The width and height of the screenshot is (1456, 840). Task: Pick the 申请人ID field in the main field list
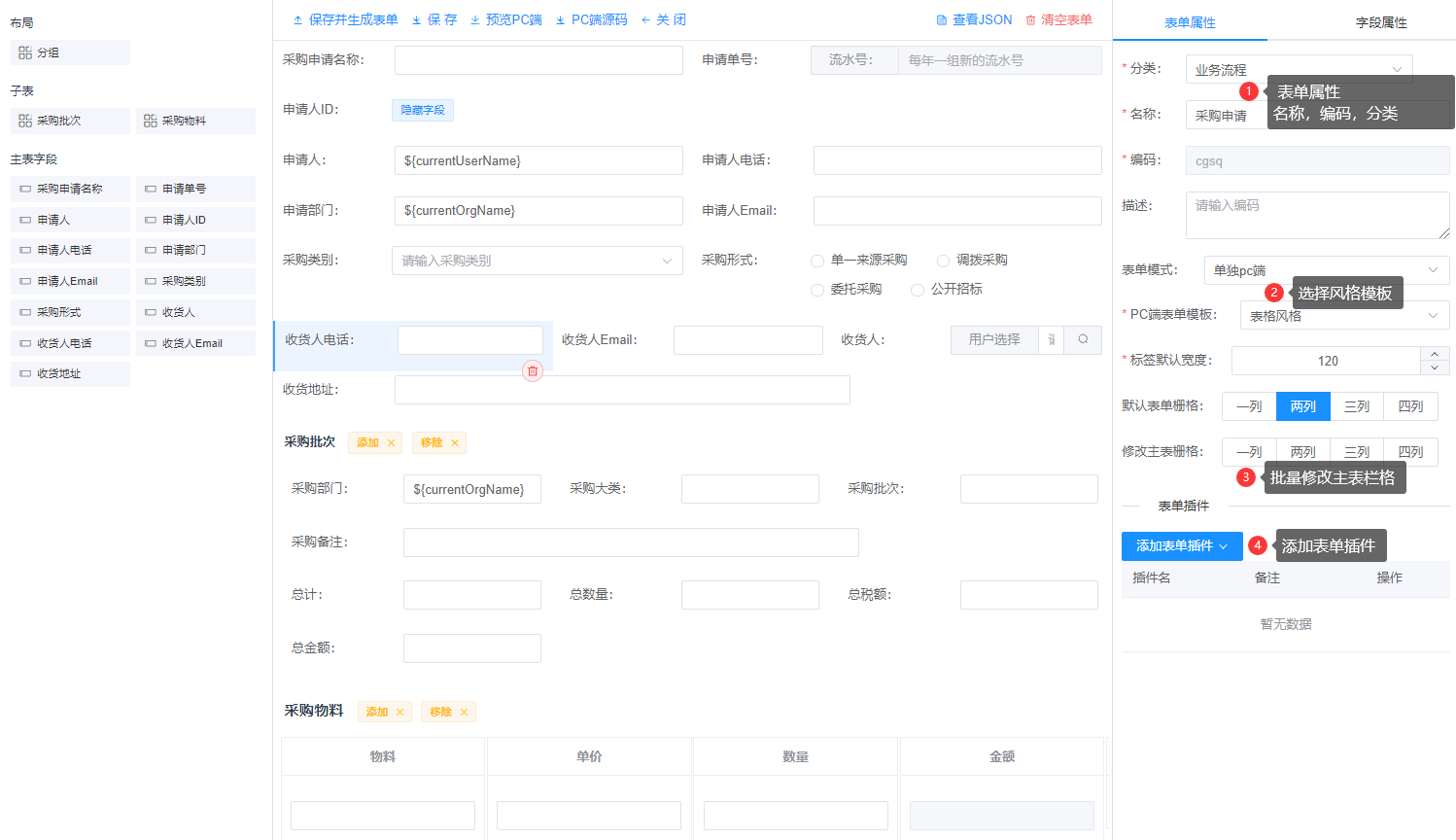pyautogui.click(x=195, y=220)
